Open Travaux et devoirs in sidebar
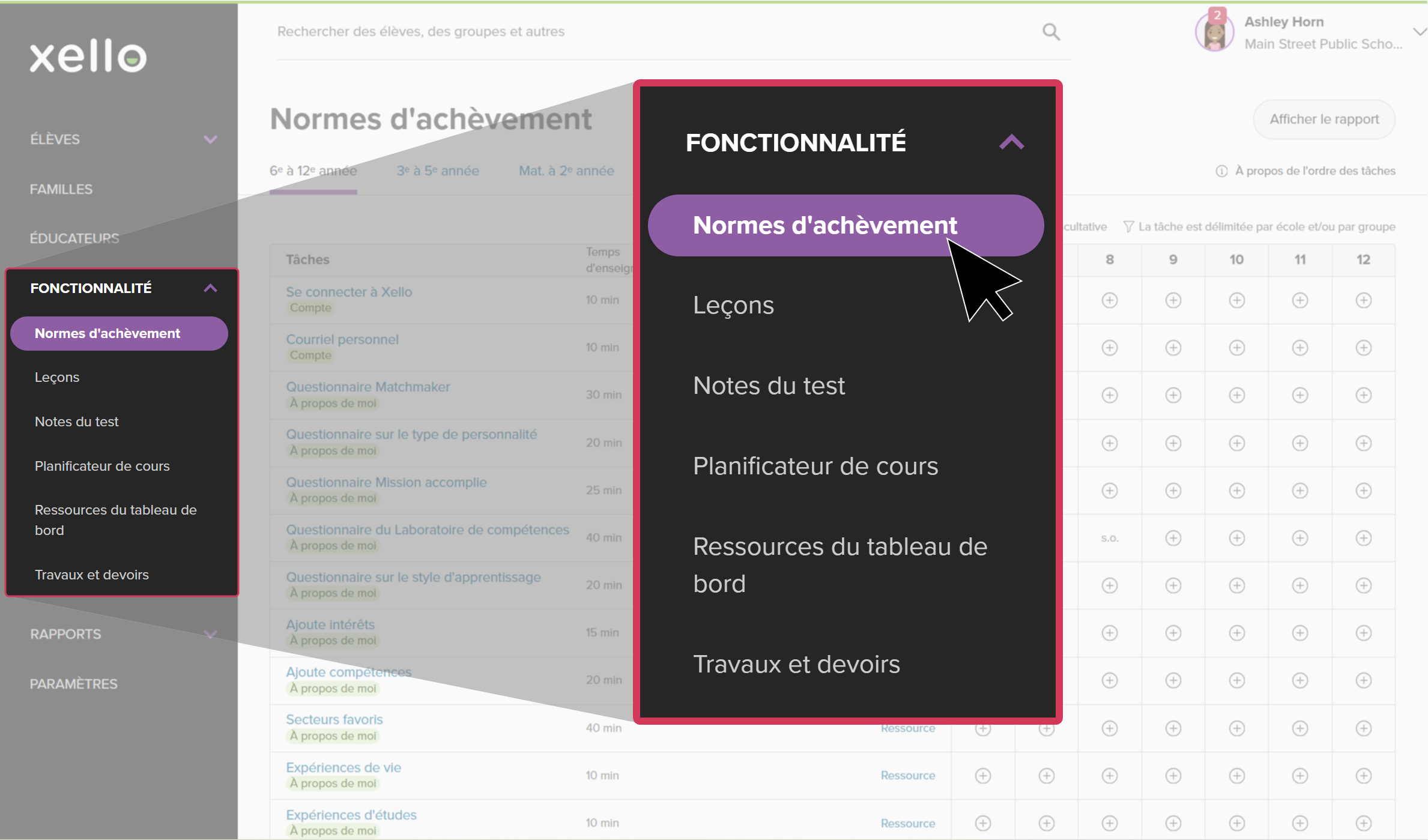Screen dimensions: 1428x840 91,575
